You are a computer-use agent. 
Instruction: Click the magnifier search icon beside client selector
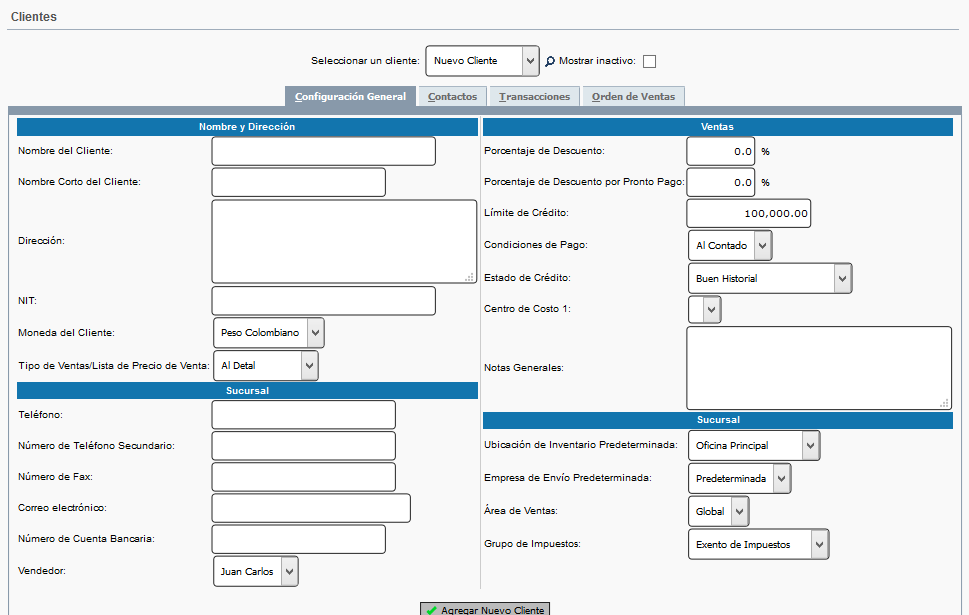tap(549, 61)
